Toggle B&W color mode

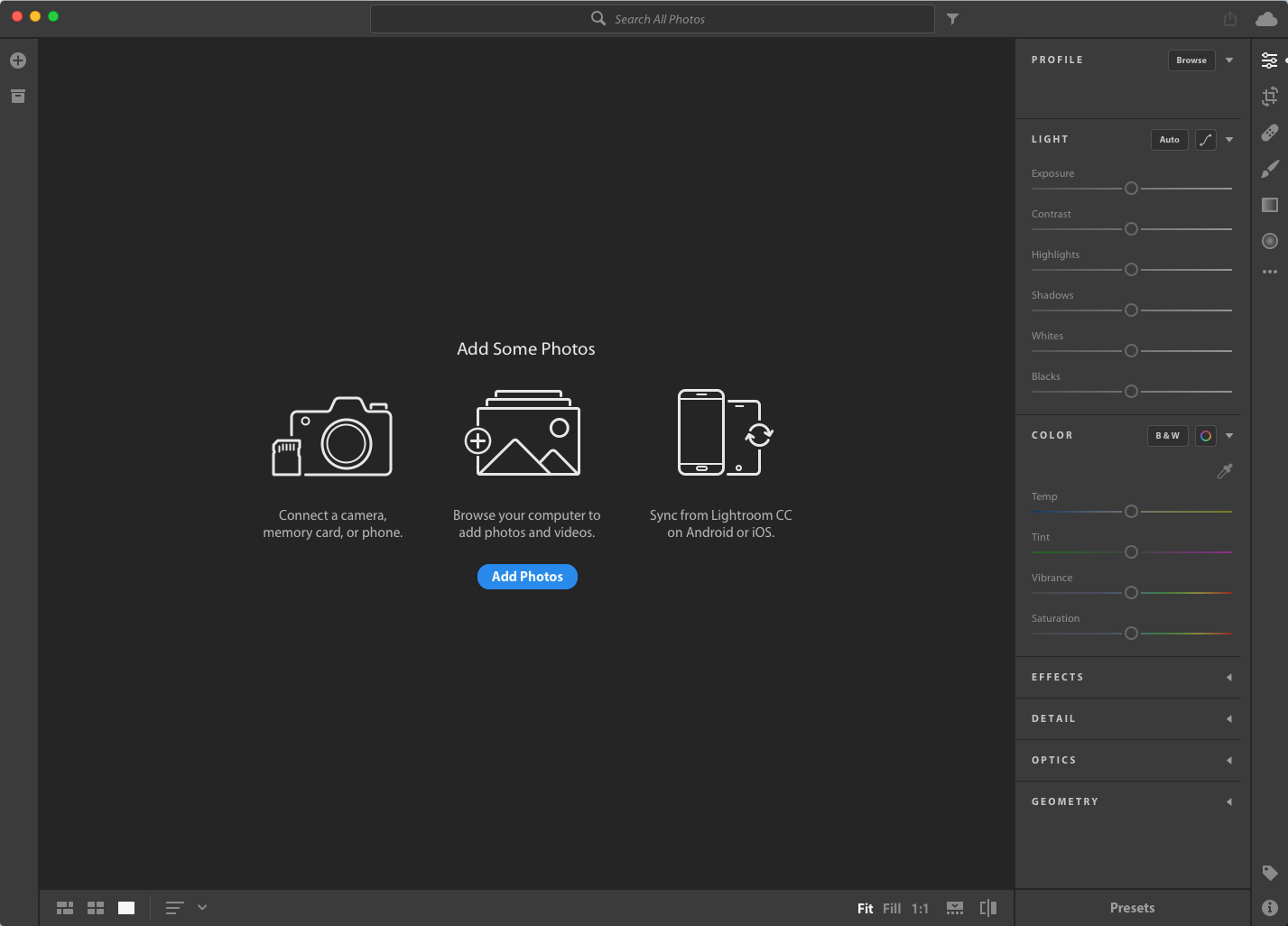(x=1167, y=436)
